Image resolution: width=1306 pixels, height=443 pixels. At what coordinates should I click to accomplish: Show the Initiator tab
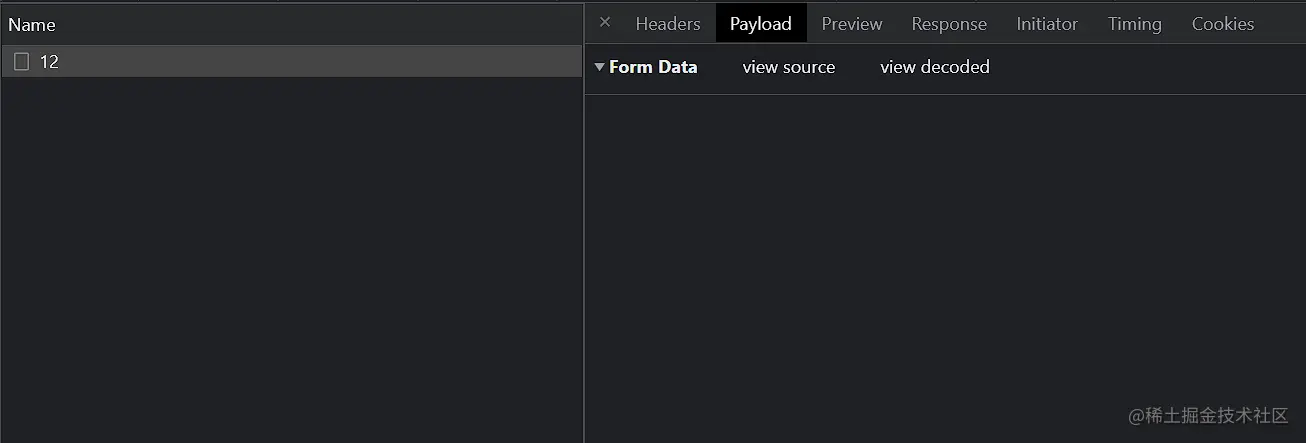pyautogui.click(x=1046, y=24)
